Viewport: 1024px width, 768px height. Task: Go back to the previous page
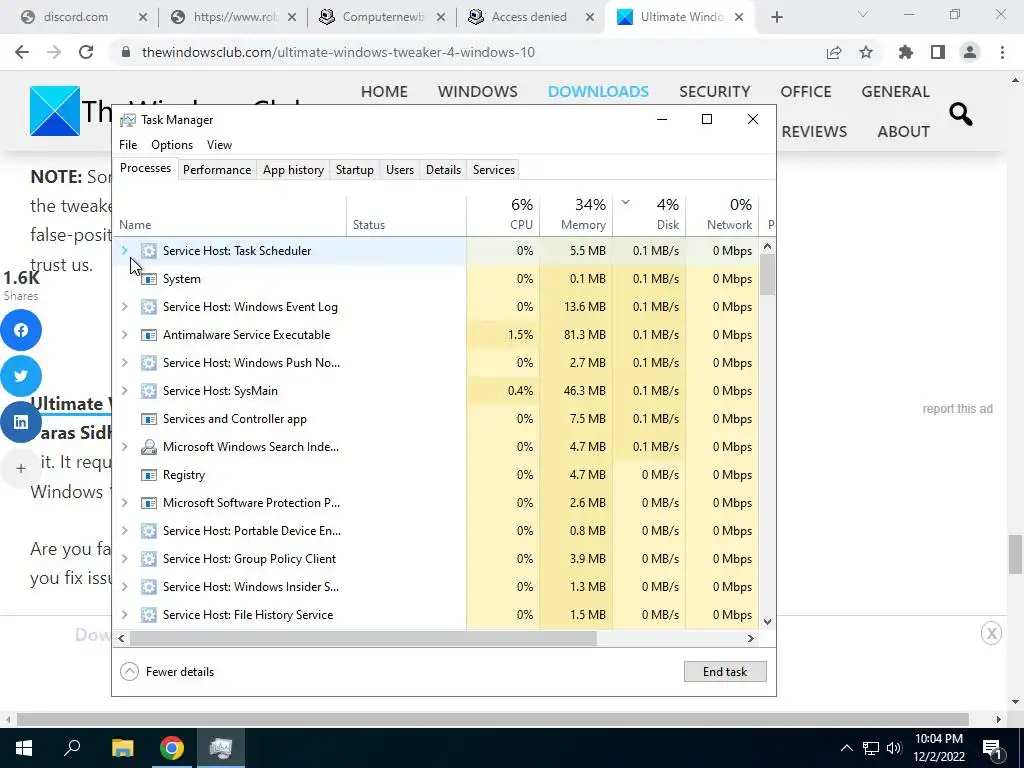(x=22, y=52)
